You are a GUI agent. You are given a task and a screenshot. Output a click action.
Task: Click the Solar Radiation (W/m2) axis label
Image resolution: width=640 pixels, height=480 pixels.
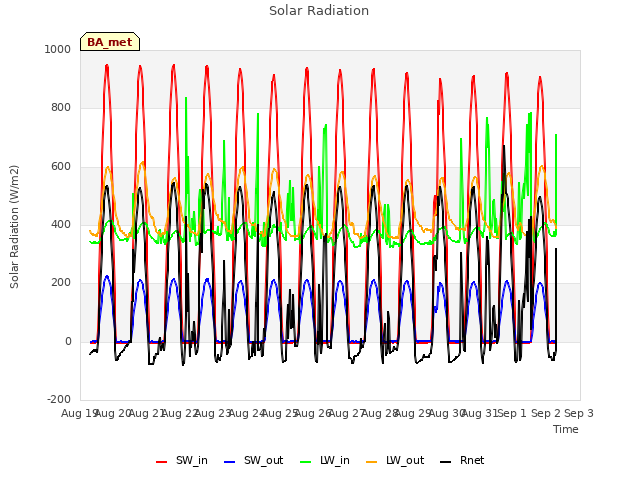pos(14,227)
